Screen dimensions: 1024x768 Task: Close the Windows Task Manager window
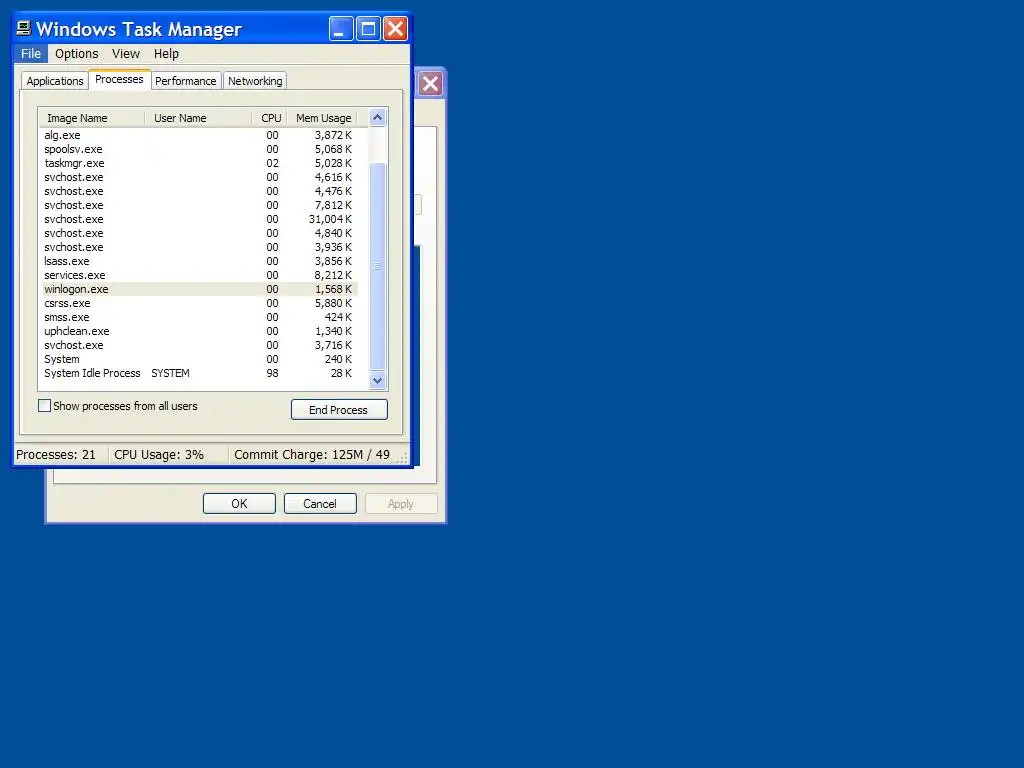pos(395,29)
